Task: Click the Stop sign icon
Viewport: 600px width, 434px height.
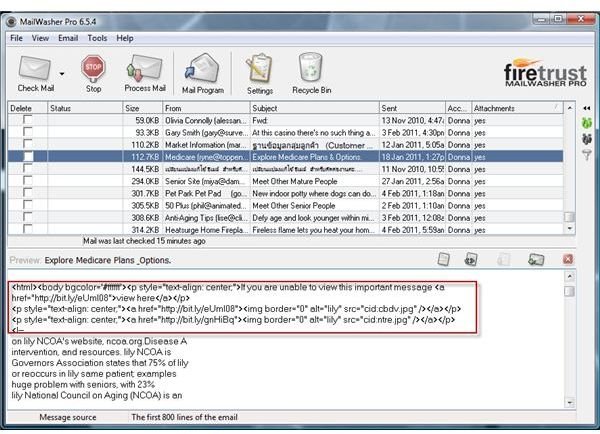Action: pyautogui.click(x=93, y=68)
